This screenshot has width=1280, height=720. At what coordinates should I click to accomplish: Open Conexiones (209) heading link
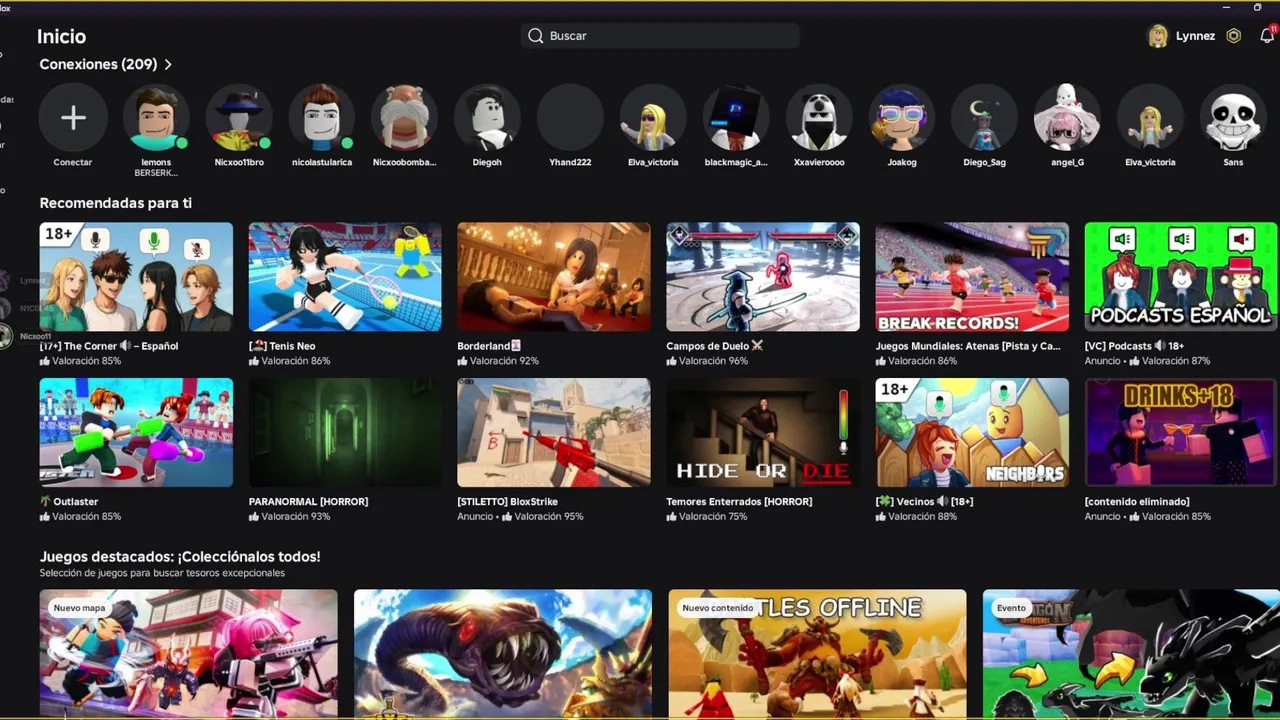98,64
